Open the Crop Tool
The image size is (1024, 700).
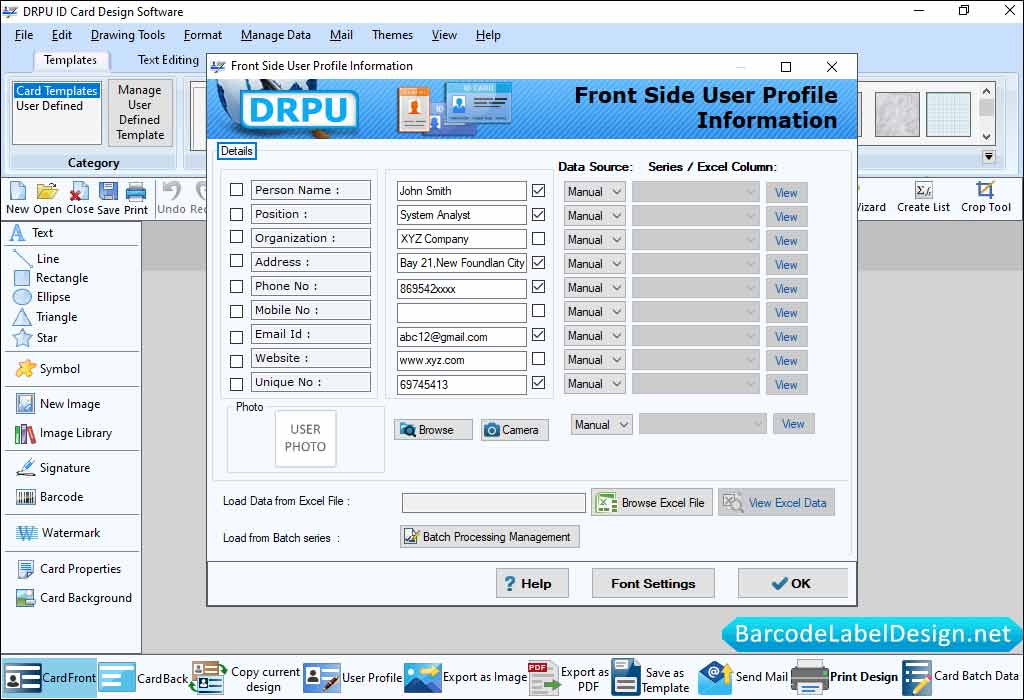click(x=985, y=197)
